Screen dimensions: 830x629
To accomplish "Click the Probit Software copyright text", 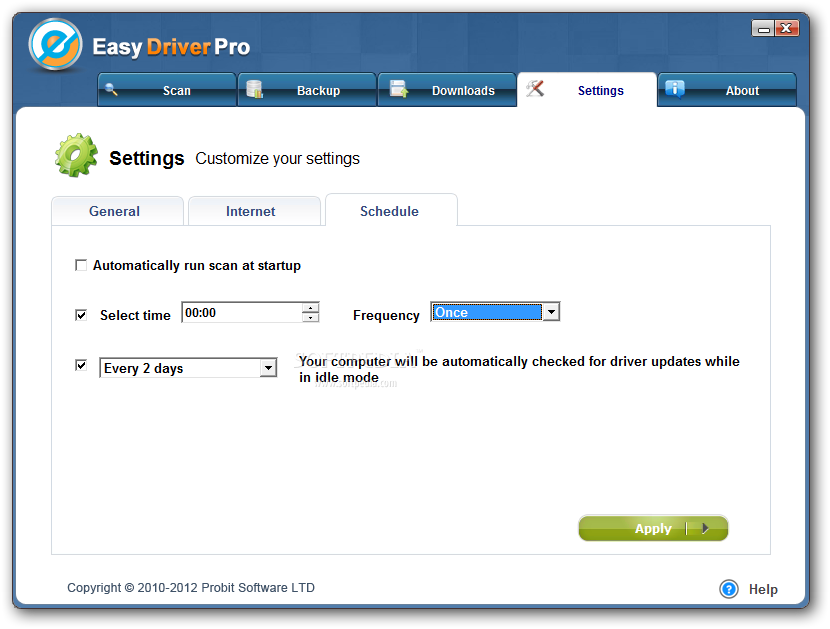I will point(191,588).
